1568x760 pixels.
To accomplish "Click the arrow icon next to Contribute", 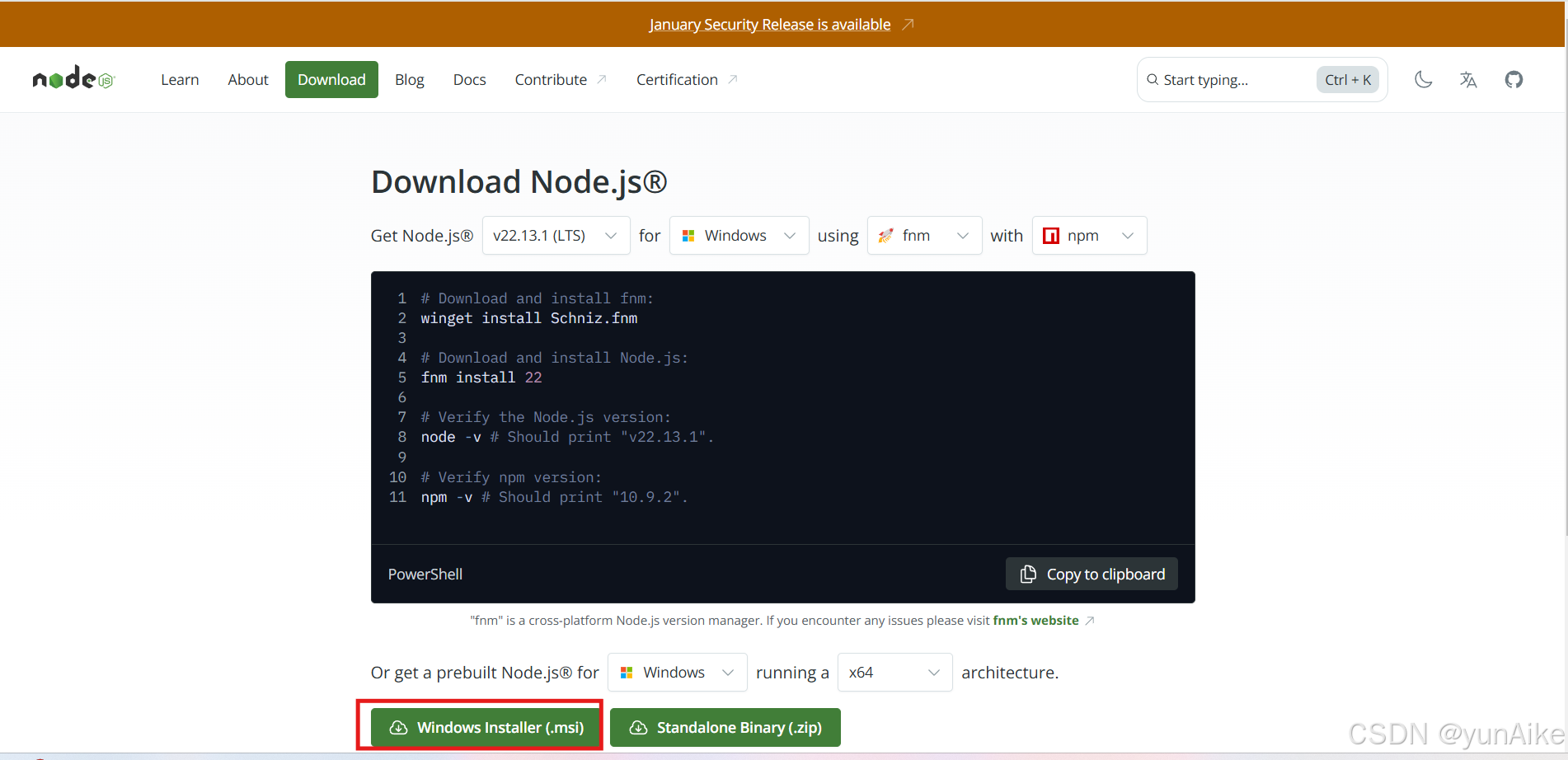I will 602,79.
